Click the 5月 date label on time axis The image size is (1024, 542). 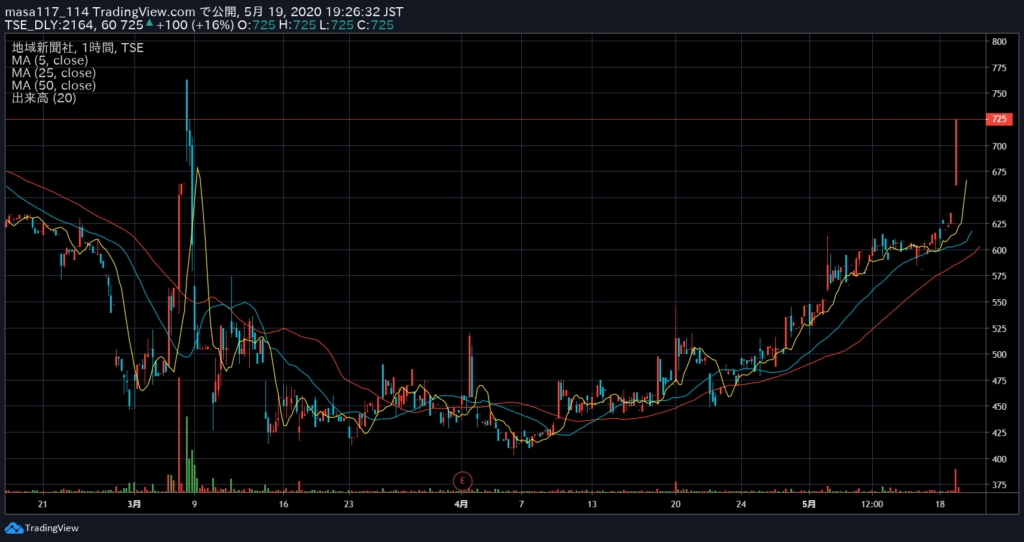coord(808,503)
